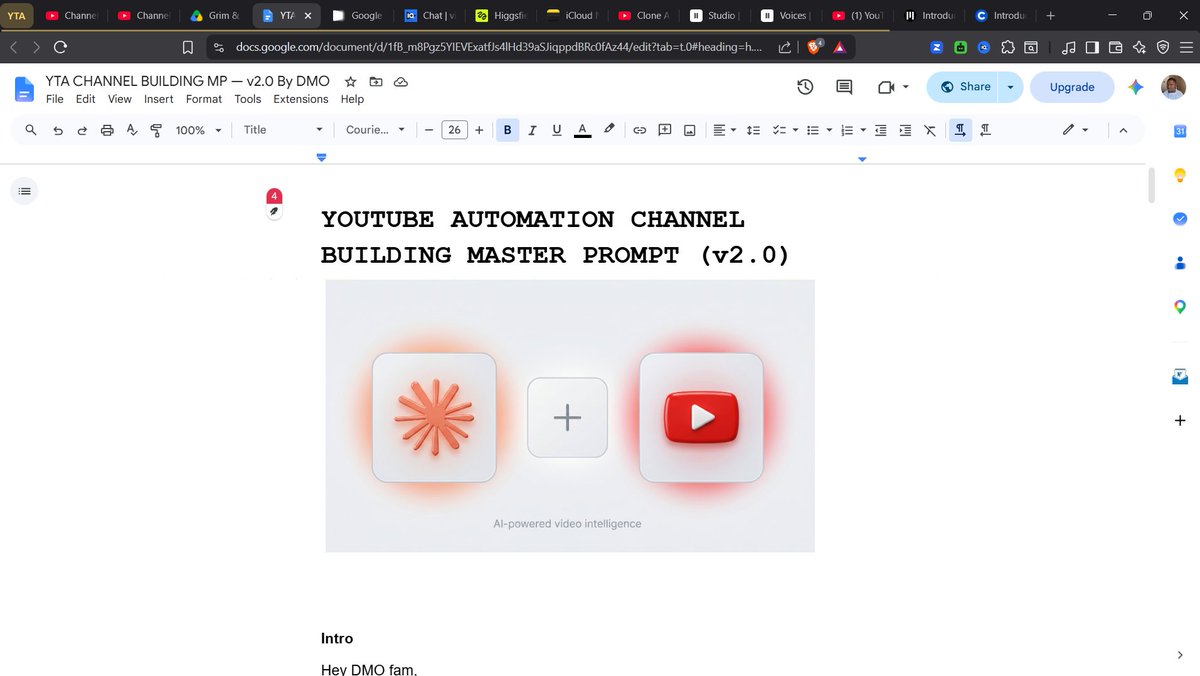
Task: View cloud save document status
Action: [400, 81]
